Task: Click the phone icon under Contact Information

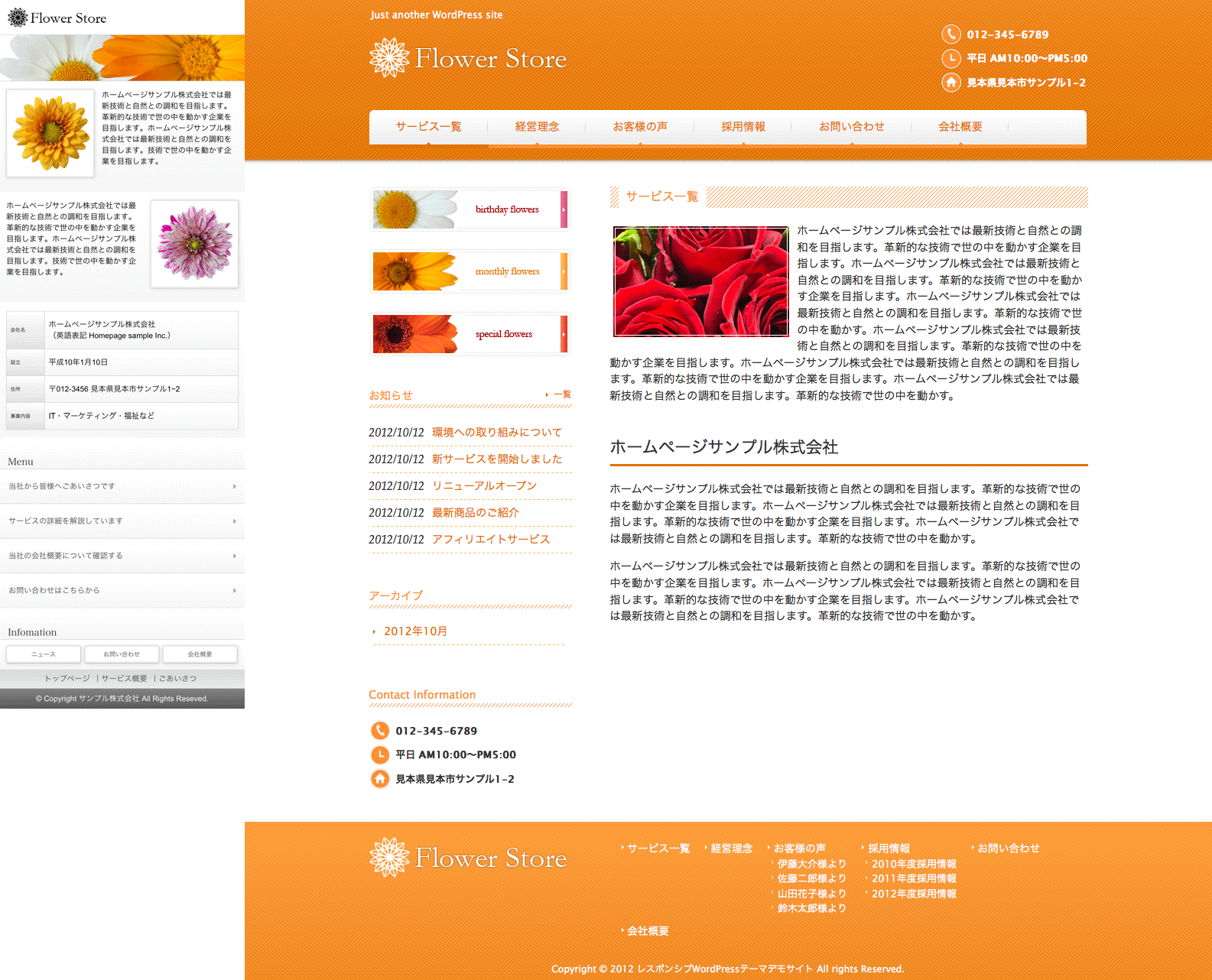Action: 380,731
